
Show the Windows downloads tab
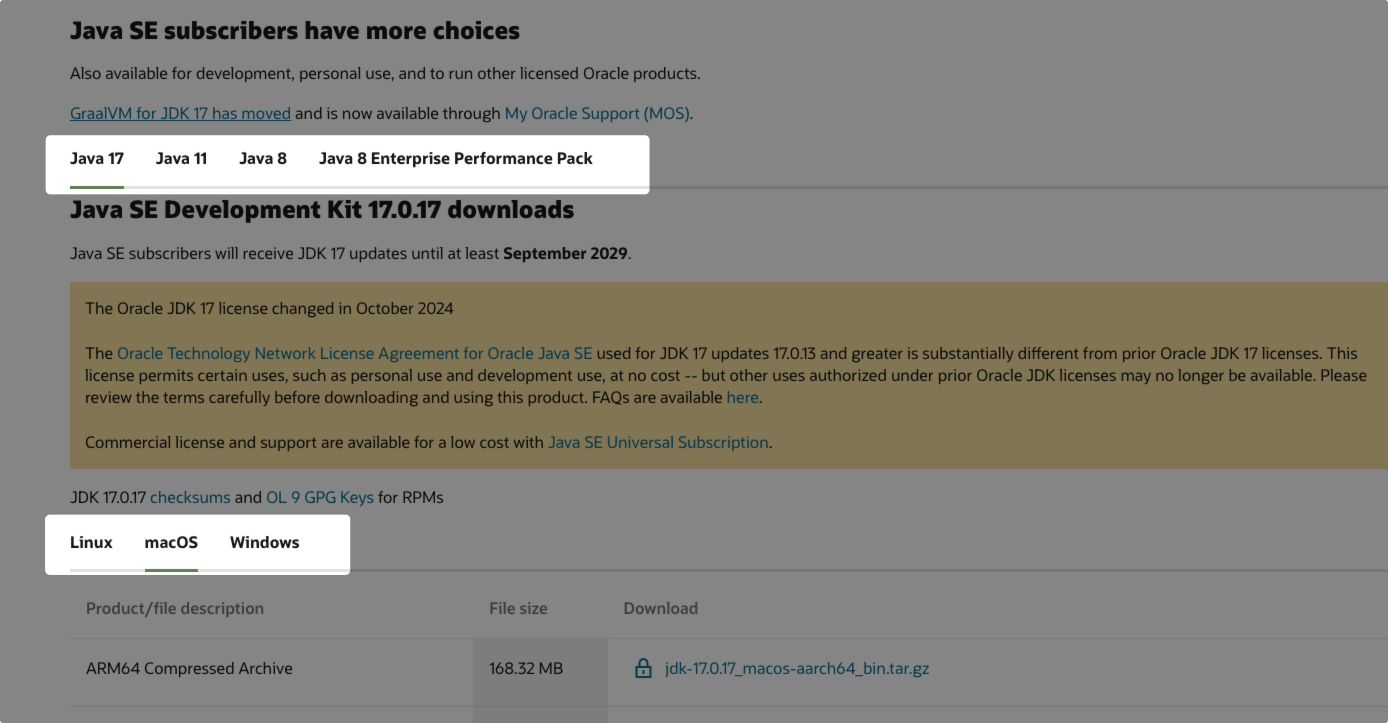click(x=264, y=542)
